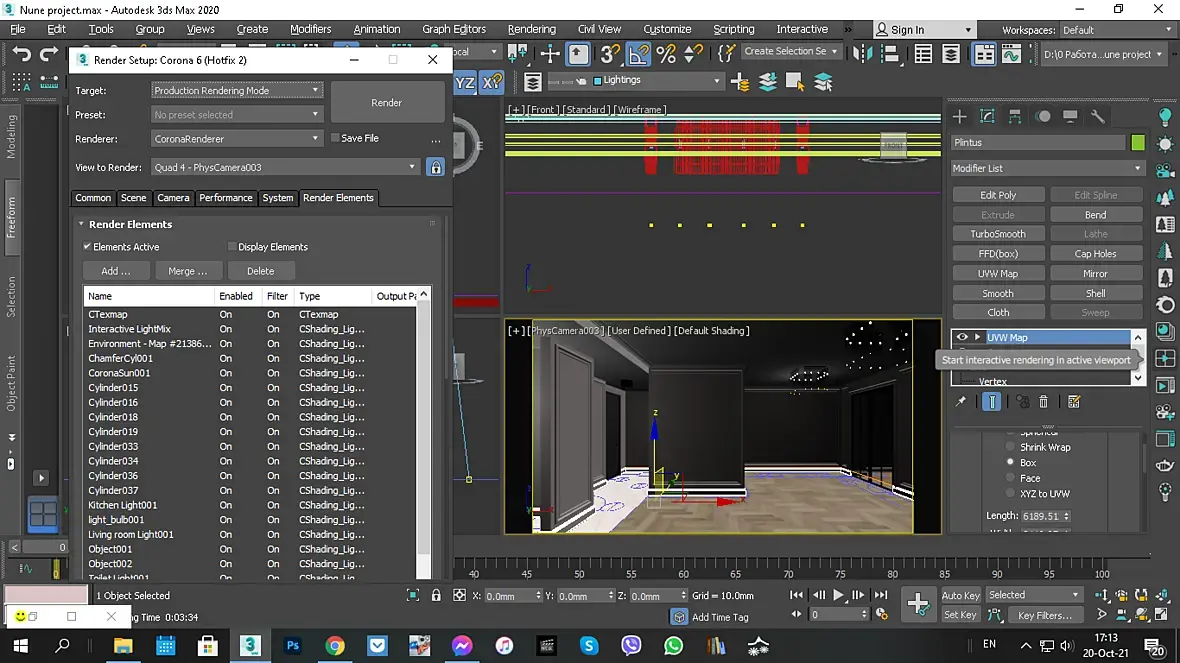The width and height of the screenshot is (1180, 663).
Task: Check the Save File checkbox
Action: point(335,138)
